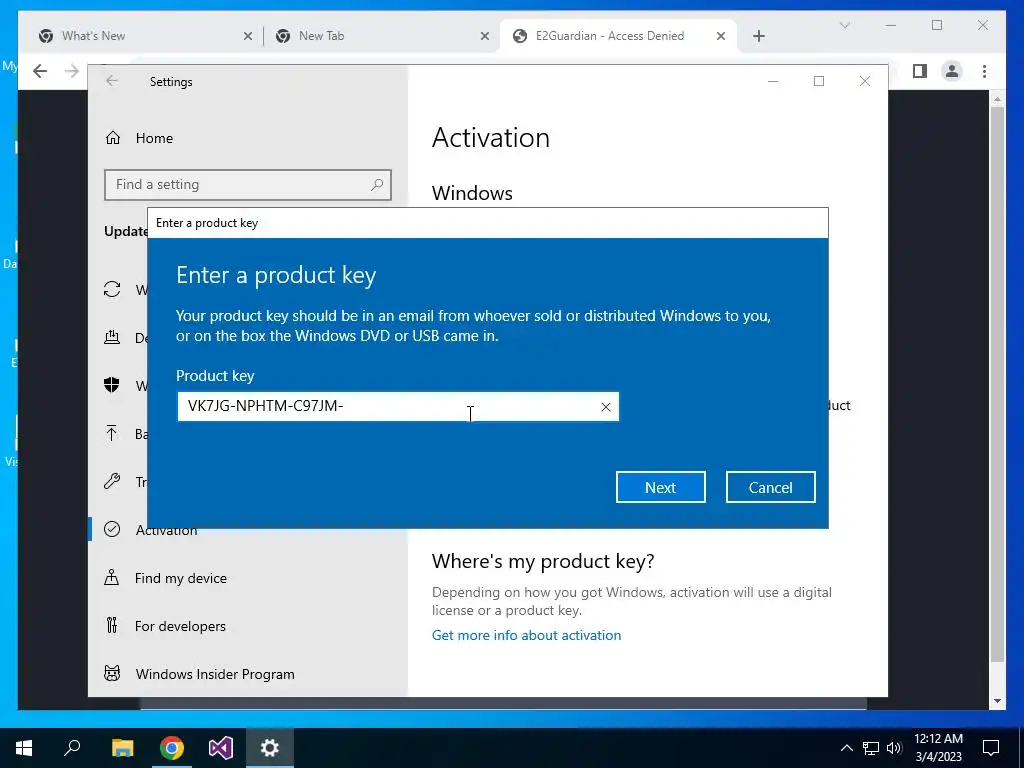Open the notification center icon
This screenshot has width=1024, height=768.
(x=991, y=748)
